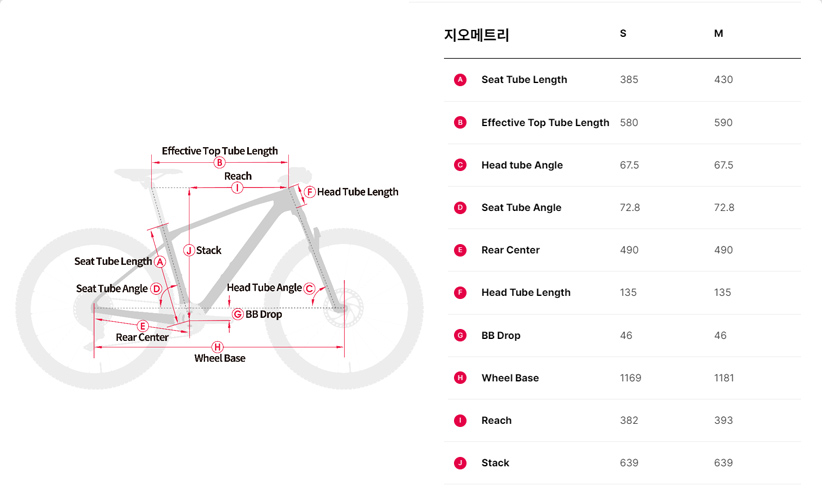The image size is (822, 492).
Task: Click the circled F marker on bike diagram
Action: tap(309, 192)
